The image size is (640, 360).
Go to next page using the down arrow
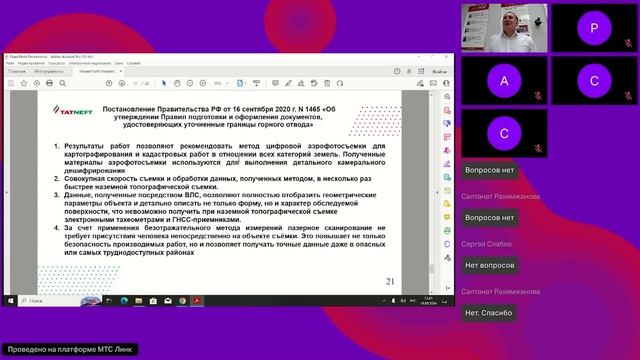[122, 83]
